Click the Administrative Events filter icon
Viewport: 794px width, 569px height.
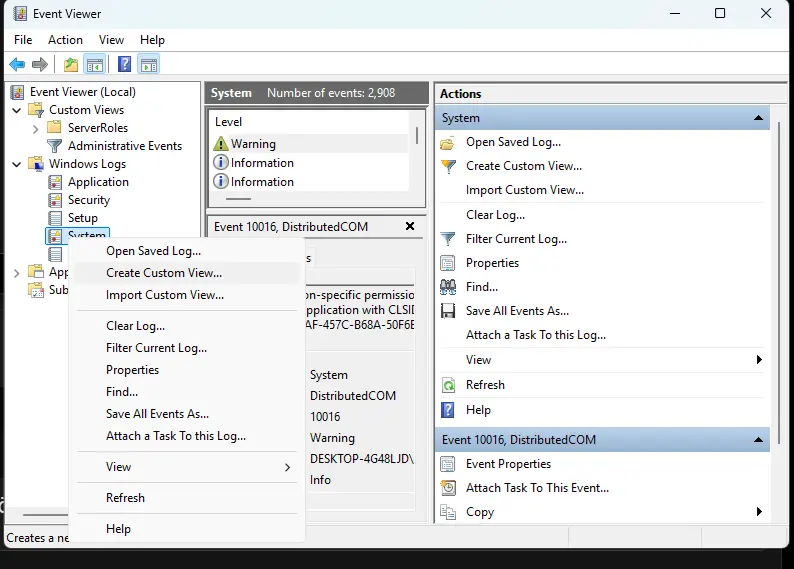tap(54, 146)
